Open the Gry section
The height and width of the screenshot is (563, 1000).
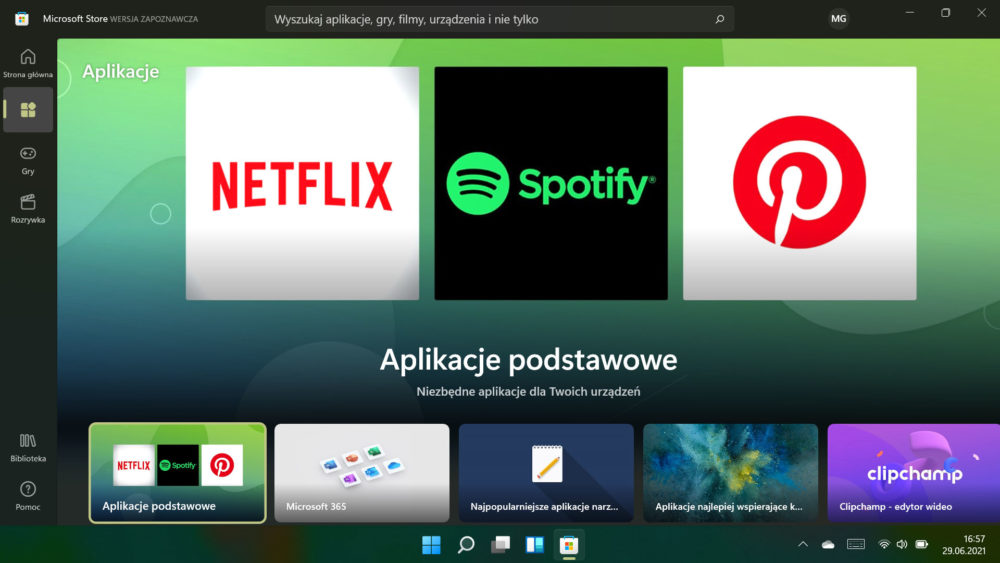[x=28, y=160]
